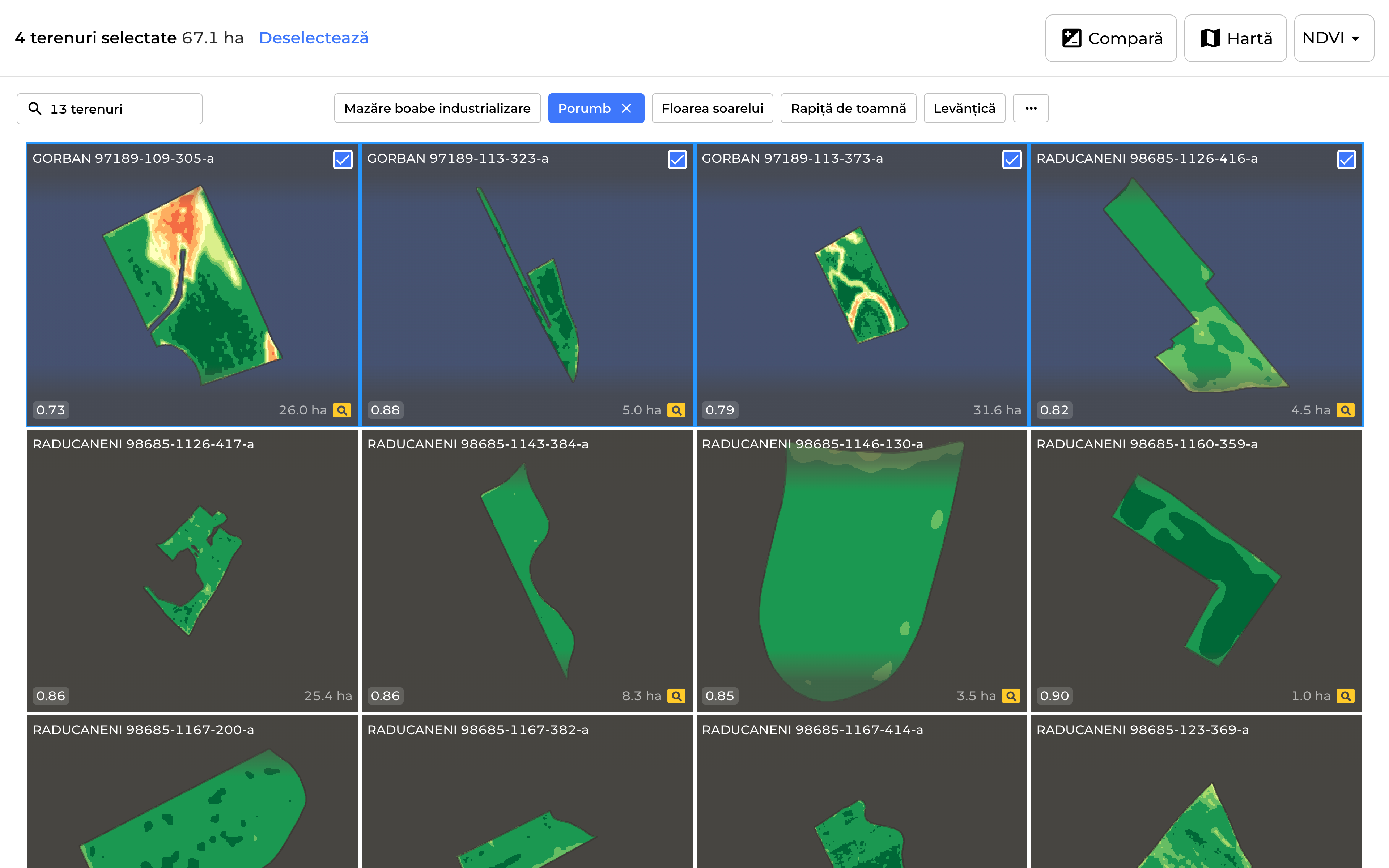Screen dimensions: 1389x868
Task: Untick the RADUCANENI 98685-1126-416-a checkbox
Action: click(1346, 159)
